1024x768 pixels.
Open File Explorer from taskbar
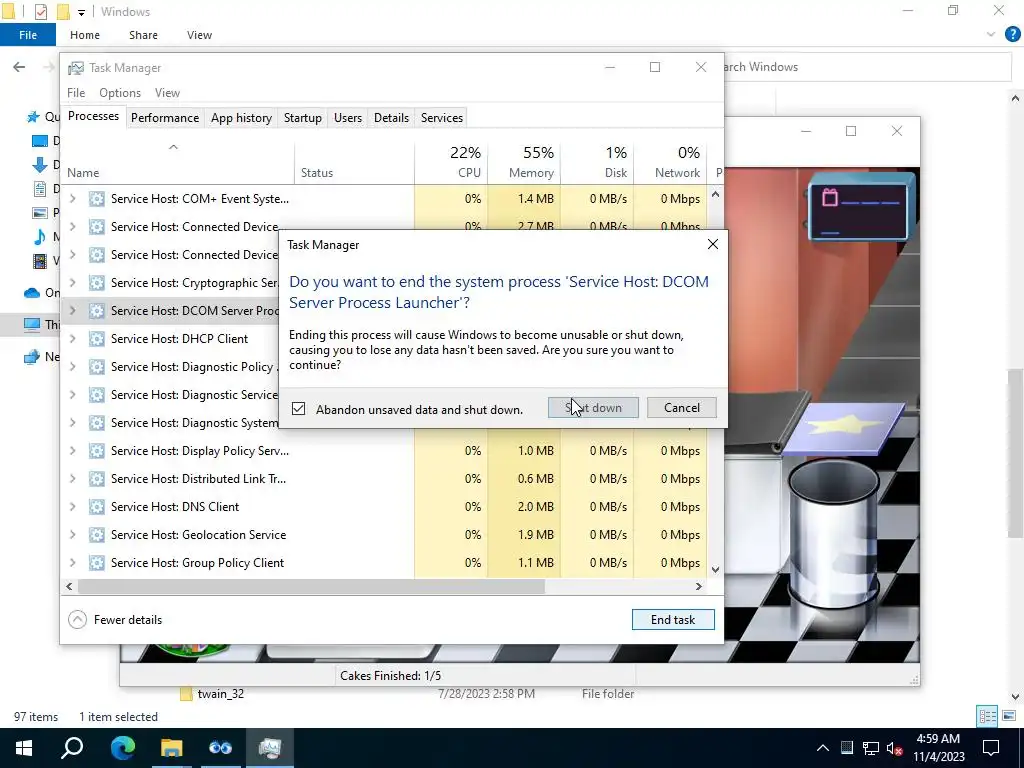pos(172,748)
